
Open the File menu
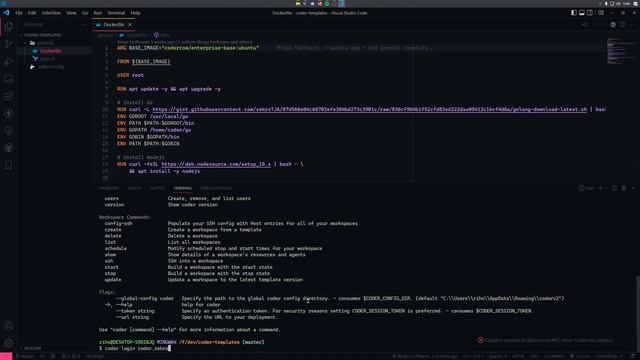19,13
